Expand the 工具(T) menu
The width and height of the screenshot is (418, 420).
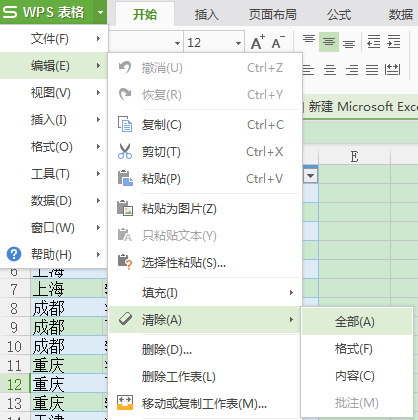[x=54, y=174]
